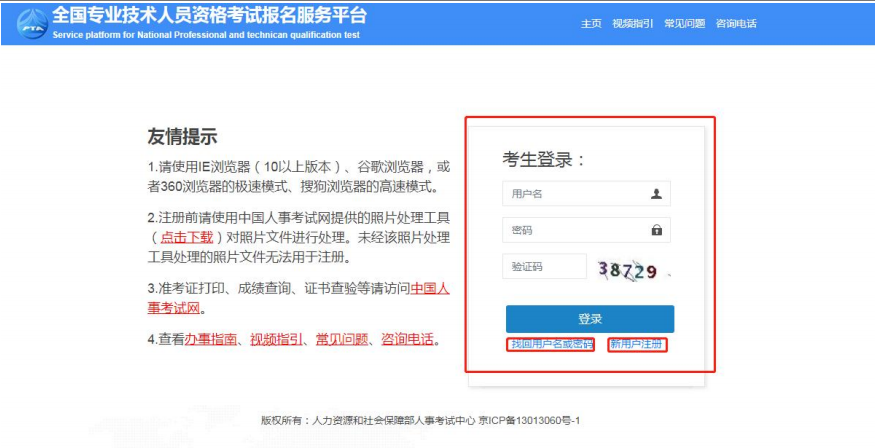875x448 pixels.
Task: Click the PTA logo in header
Action: pyautogui.click(x=32, y=23)
